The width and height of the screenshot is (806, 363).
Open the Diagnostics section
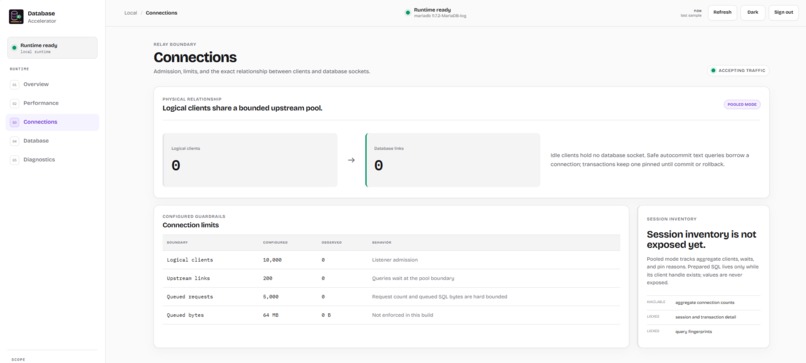52,160
